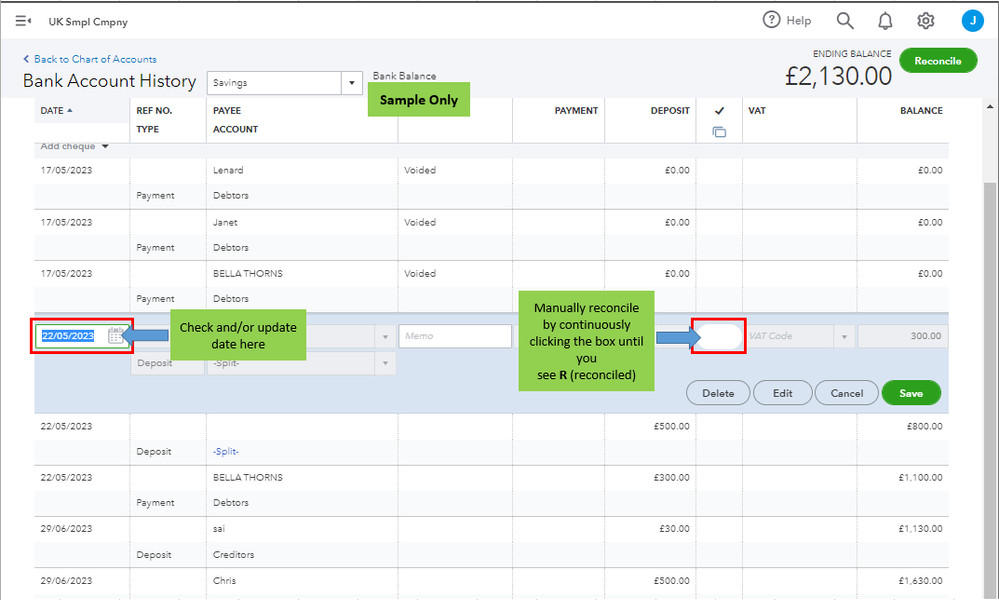Image resolution: width=999 pixels, height=600 pixels.
Task: Sort by the checkmark reconcile column header
Action: tap(719, 110)
